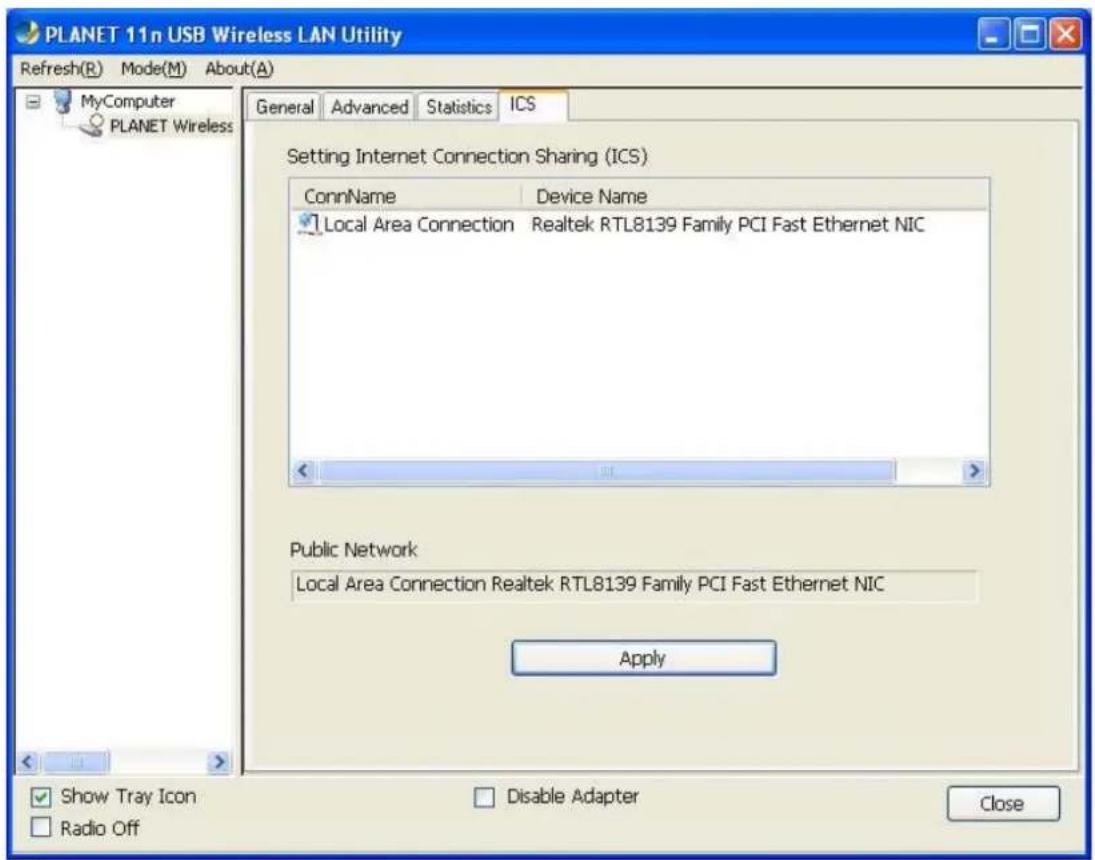Click the MyComputer tree label

[x=128, y=102]
